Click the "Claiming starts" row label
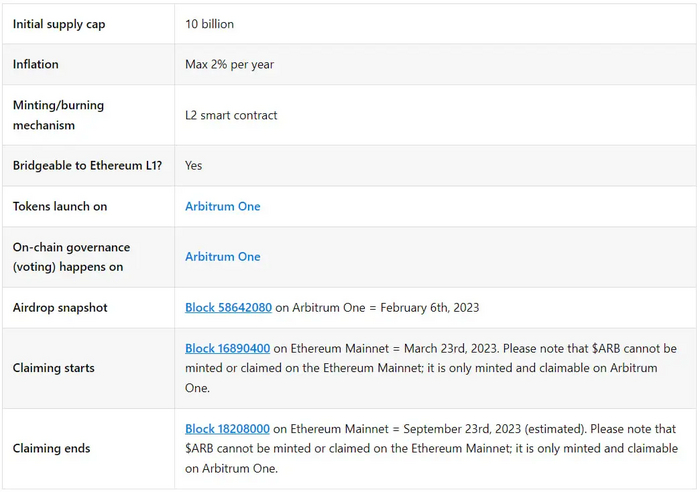 54,368
